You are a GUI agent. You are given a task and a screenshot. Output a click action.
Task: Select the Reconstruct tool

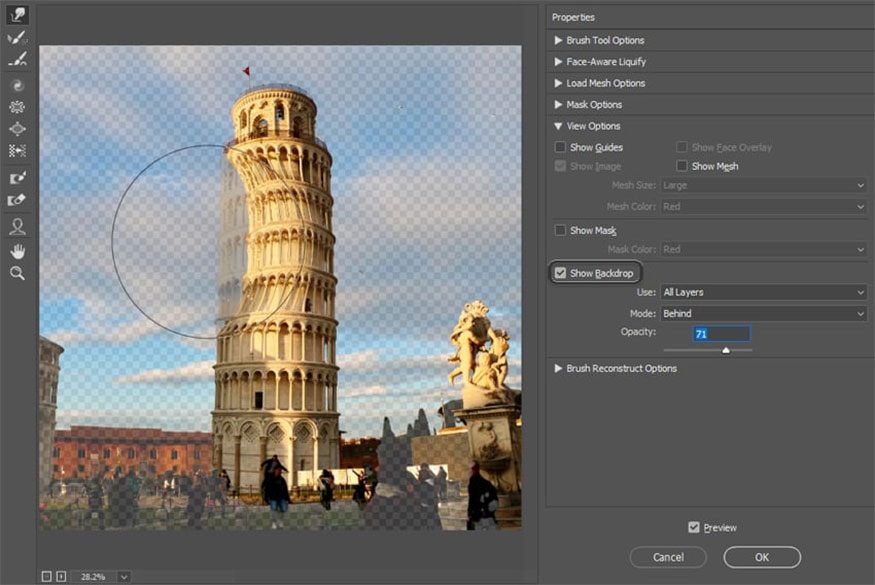pos(17,38)
